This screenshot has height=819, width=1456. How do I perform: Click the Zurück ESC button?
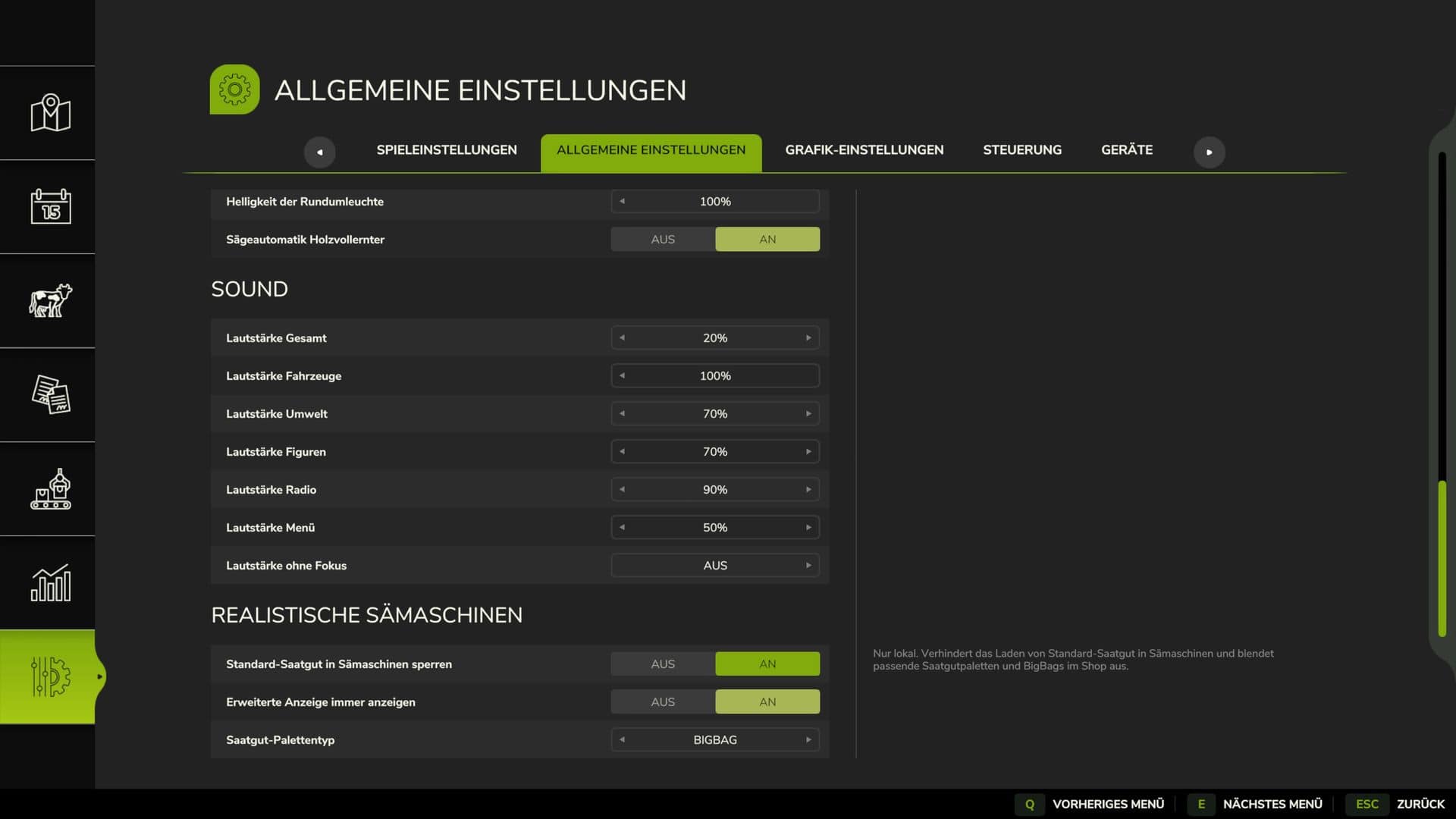coord(1399,804)
